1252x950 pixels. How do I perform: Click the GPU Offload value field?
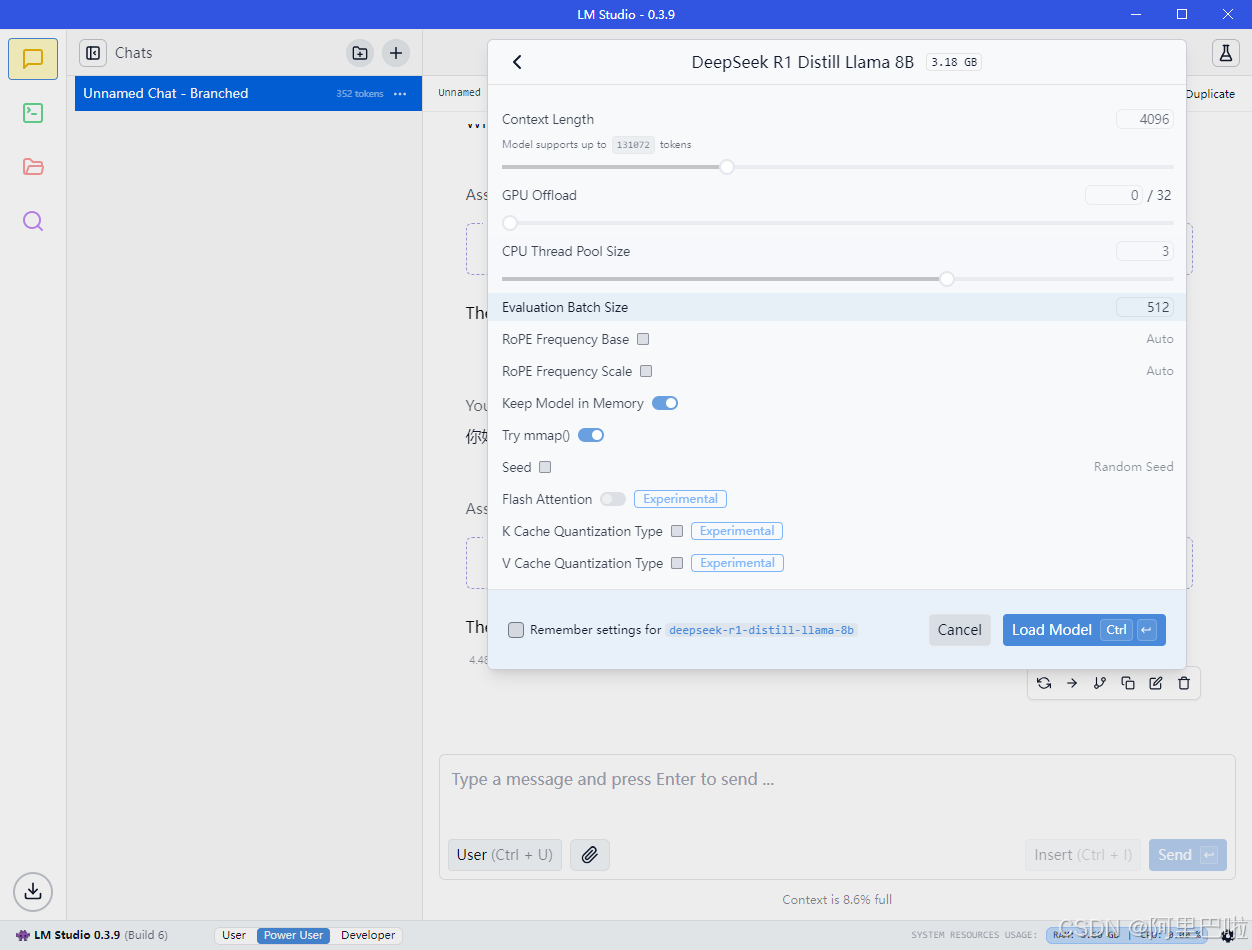(1114, 195)
